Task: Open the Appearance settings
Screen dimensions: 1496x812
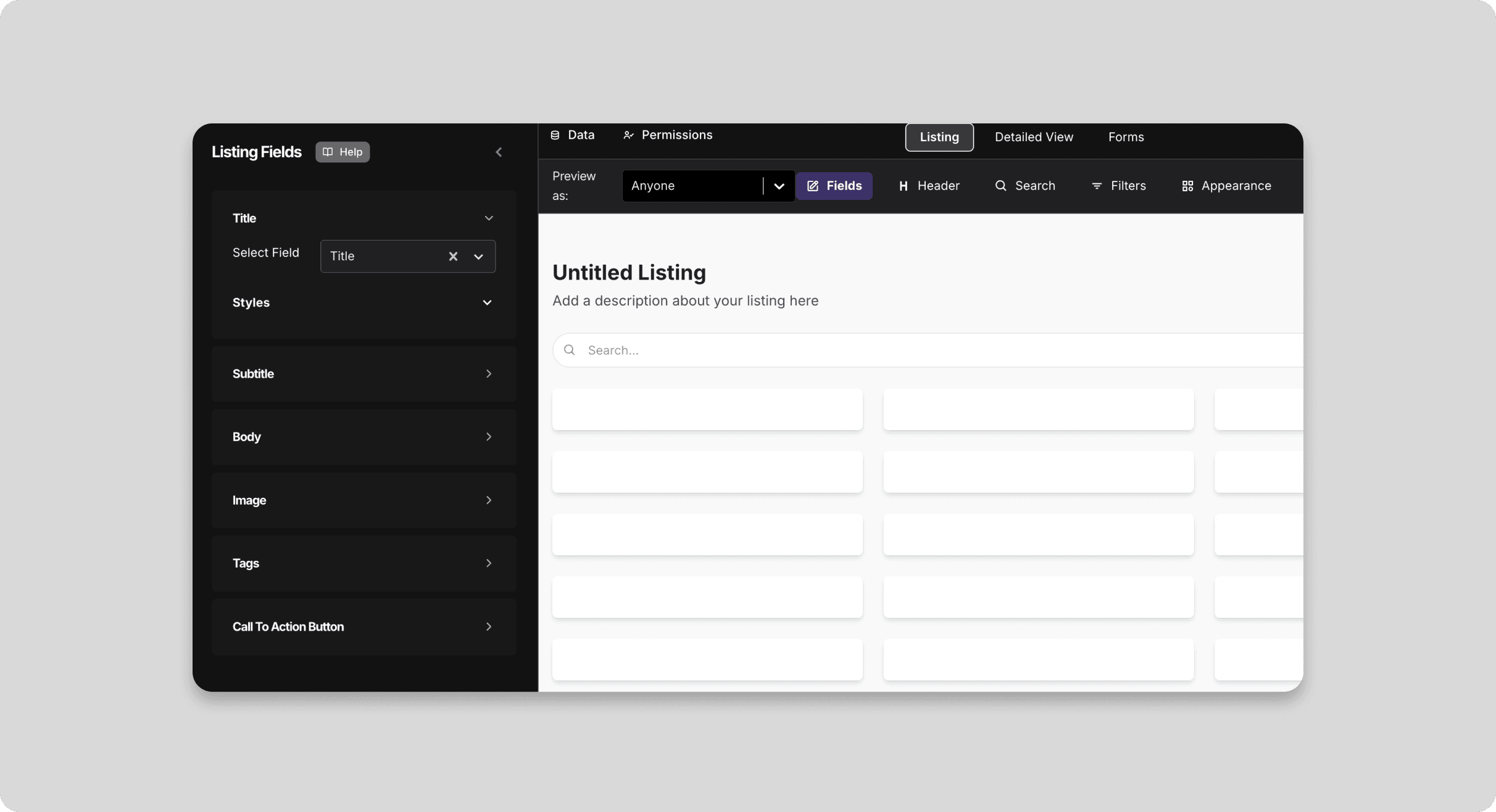Action: tap(1226, 186)
